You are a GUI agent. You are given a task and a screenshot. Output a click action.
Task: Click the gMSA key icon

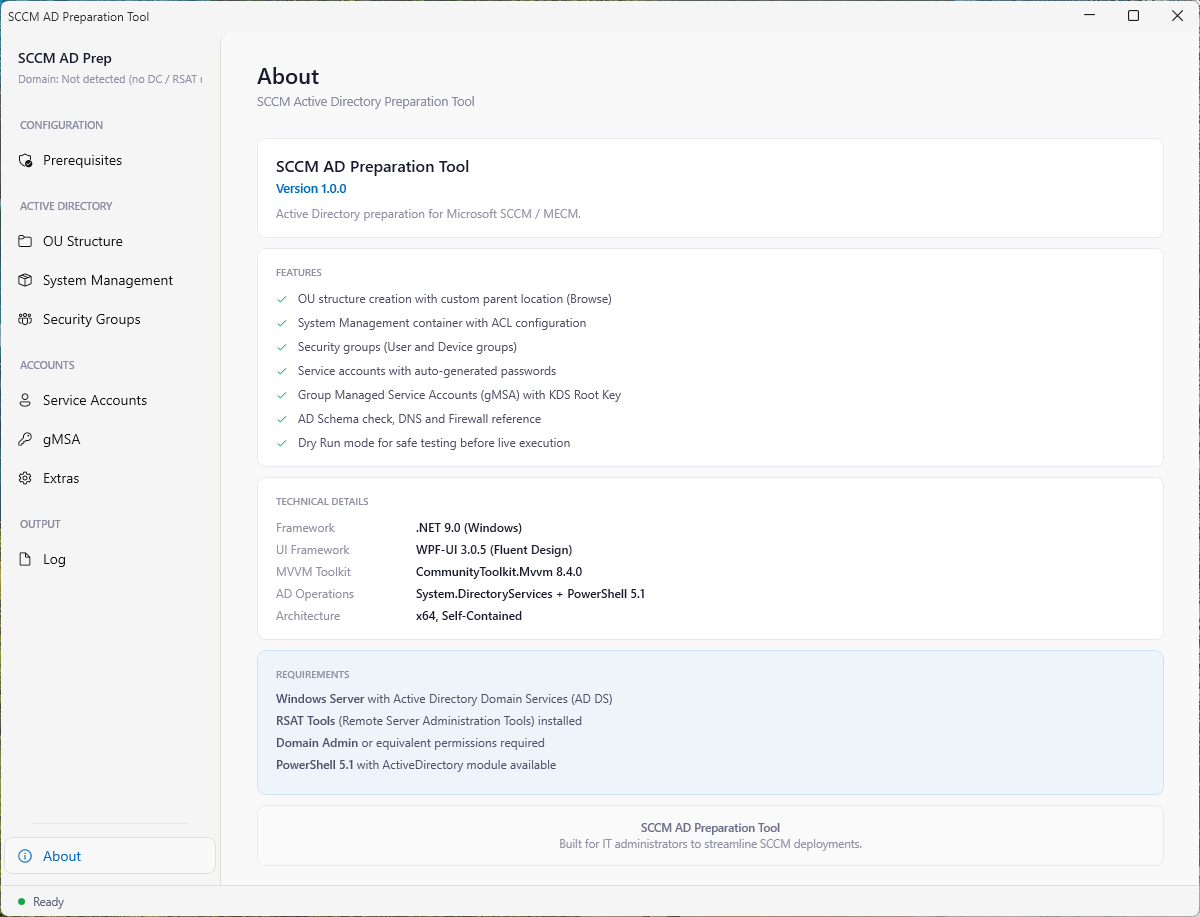(x=25, y=440)
